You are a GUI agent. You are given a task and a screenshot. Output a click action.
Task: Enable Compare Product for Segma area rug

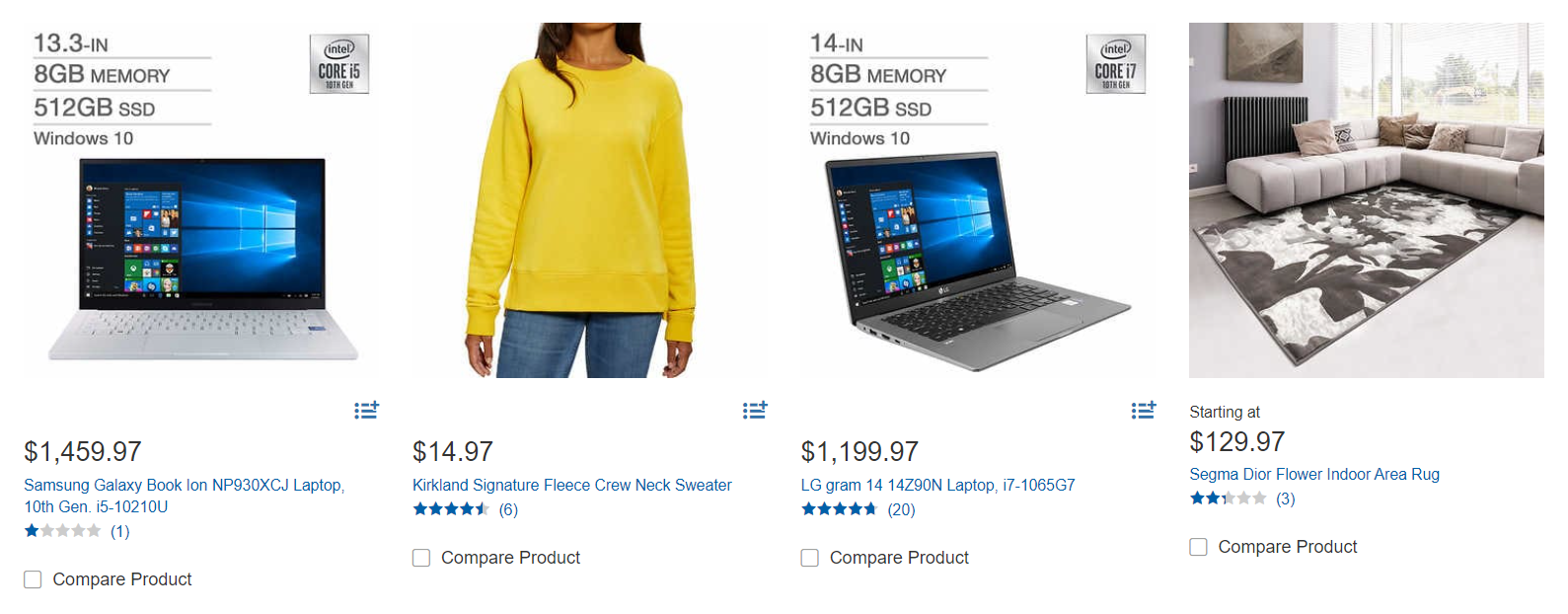tap(1198, 547)
